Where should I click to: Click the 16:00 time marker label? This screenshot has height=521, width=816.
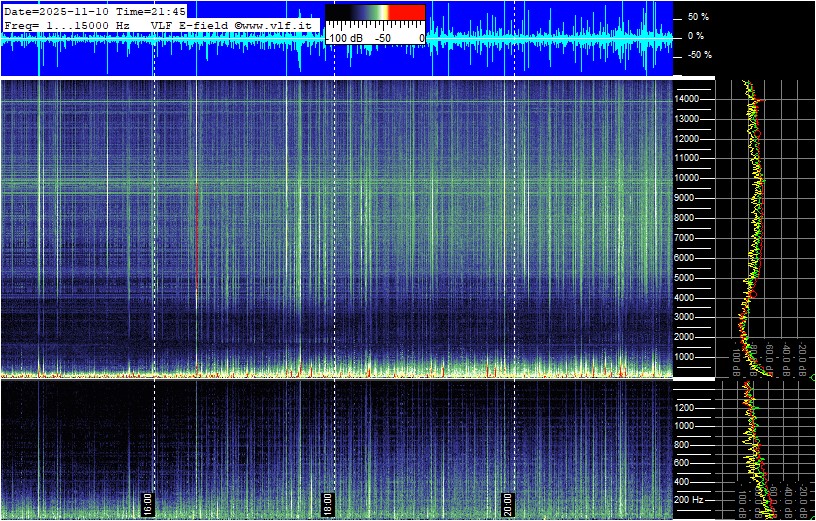(148, 501)
